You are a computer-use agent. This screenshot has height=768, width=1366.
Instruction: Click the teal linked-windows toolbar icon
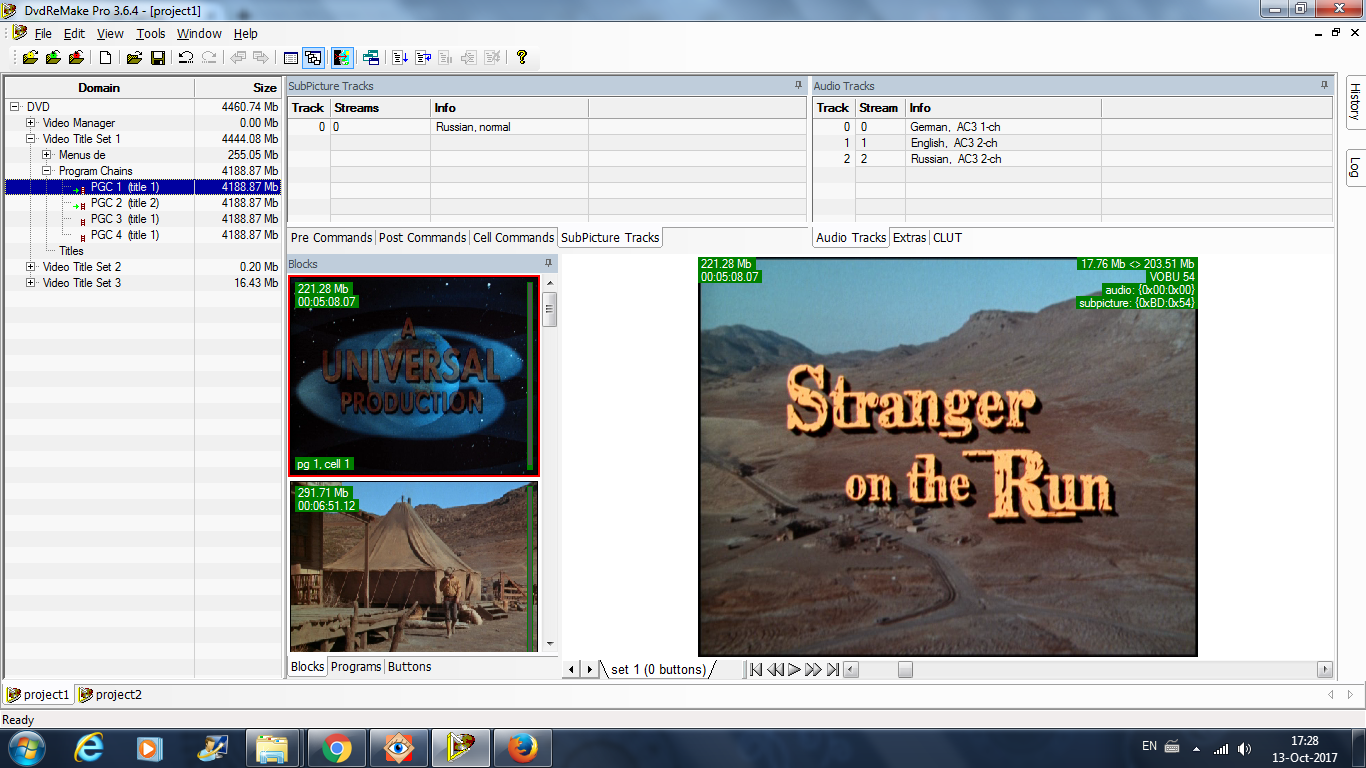tap(371, 58)
